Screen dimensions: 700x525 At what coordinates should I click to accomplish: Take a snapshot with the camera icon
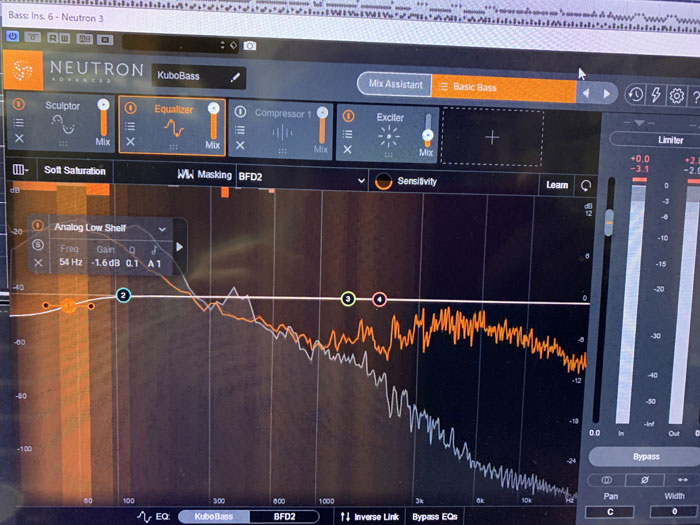pyautogui.click(x=250, y=46)
